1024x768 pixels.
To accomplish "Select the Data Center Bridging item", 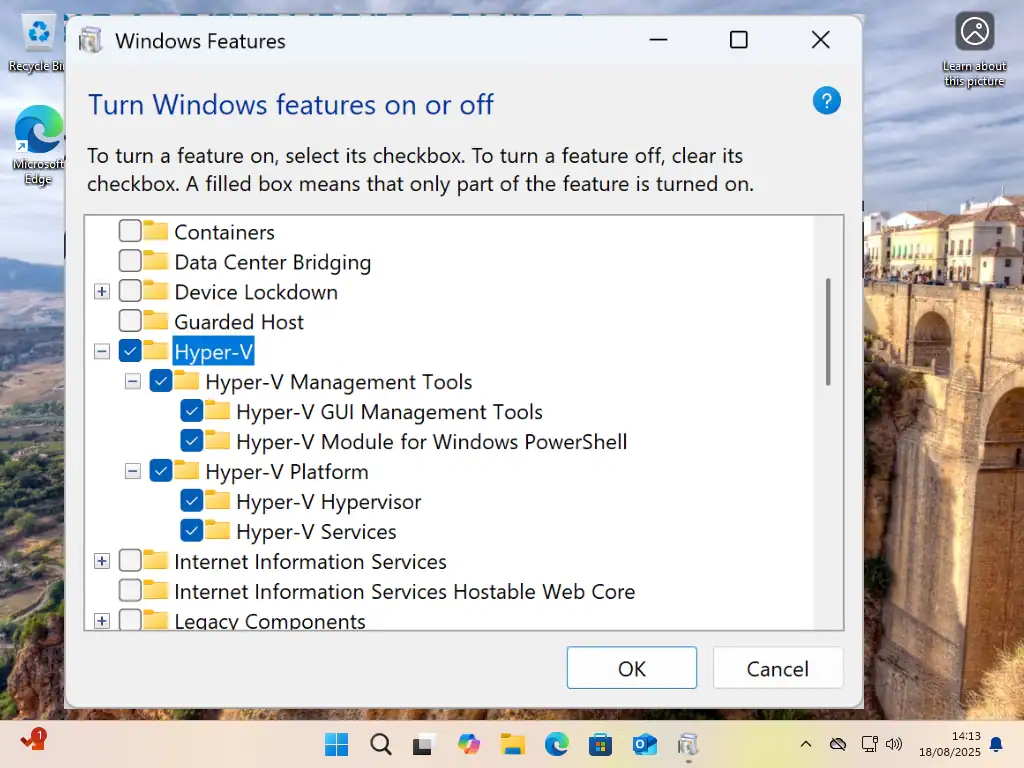I will pos(272,262).
